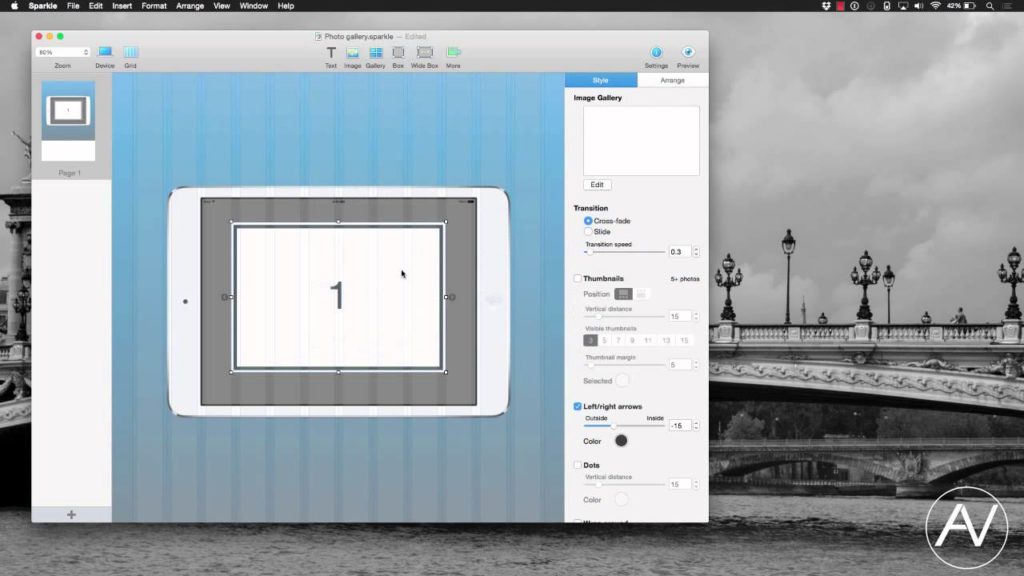
Task: Toggle the Grid icon
Action: 130,52
